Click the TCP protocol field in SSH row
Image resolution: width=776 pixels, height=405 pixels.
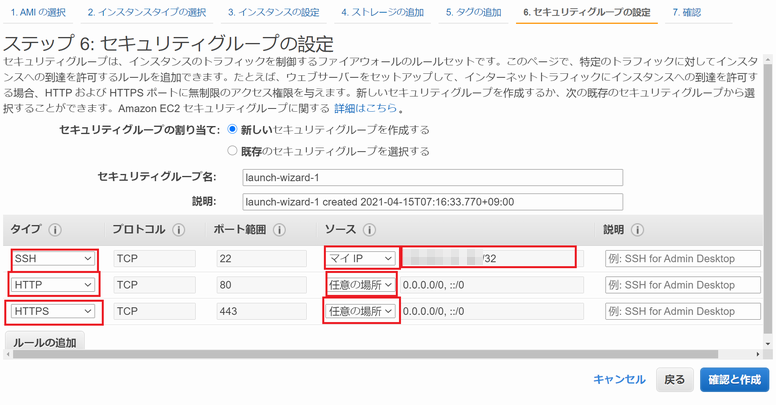coord(154,258)
